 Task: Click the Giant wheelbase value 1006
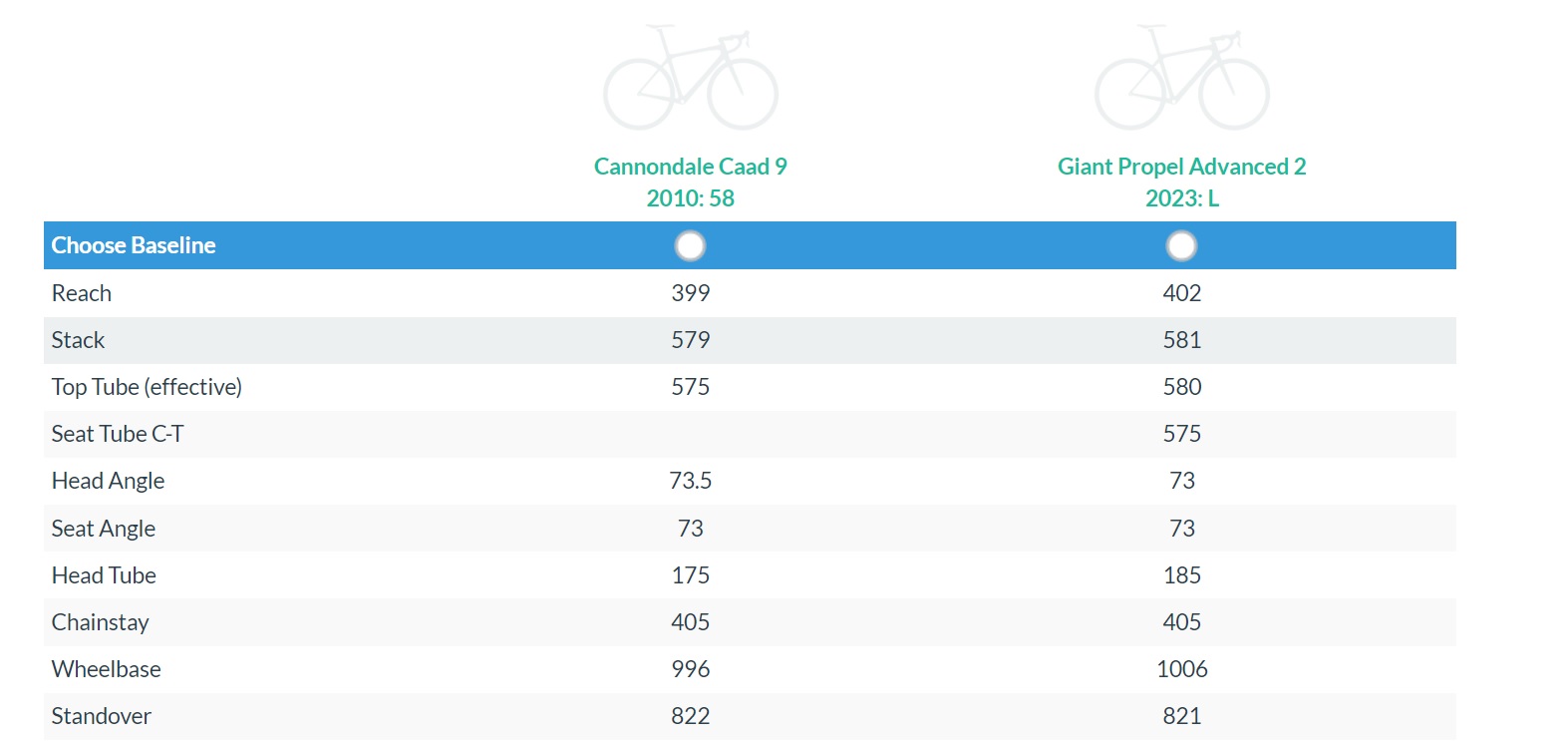point(1181,669)
